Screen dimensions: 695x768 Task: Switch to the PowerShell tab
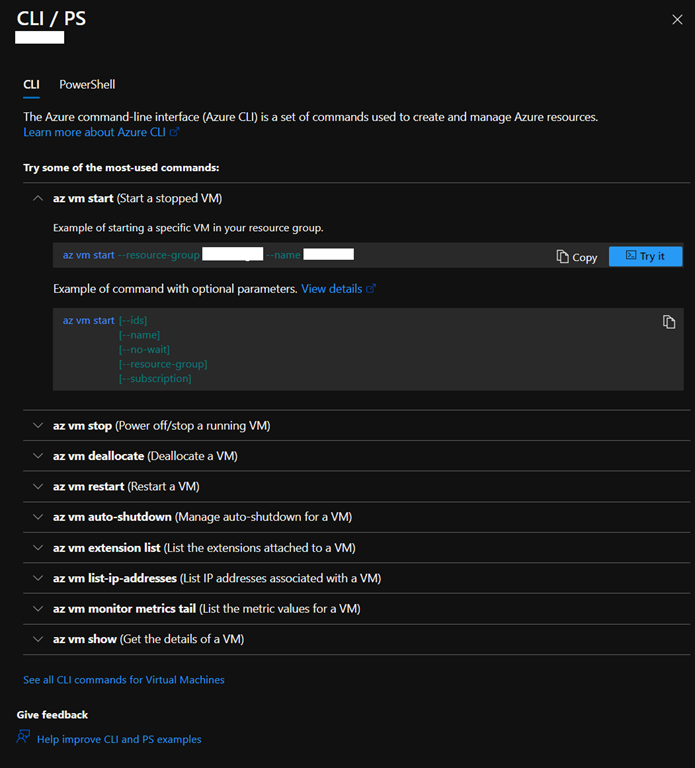[x=87, y=85]
